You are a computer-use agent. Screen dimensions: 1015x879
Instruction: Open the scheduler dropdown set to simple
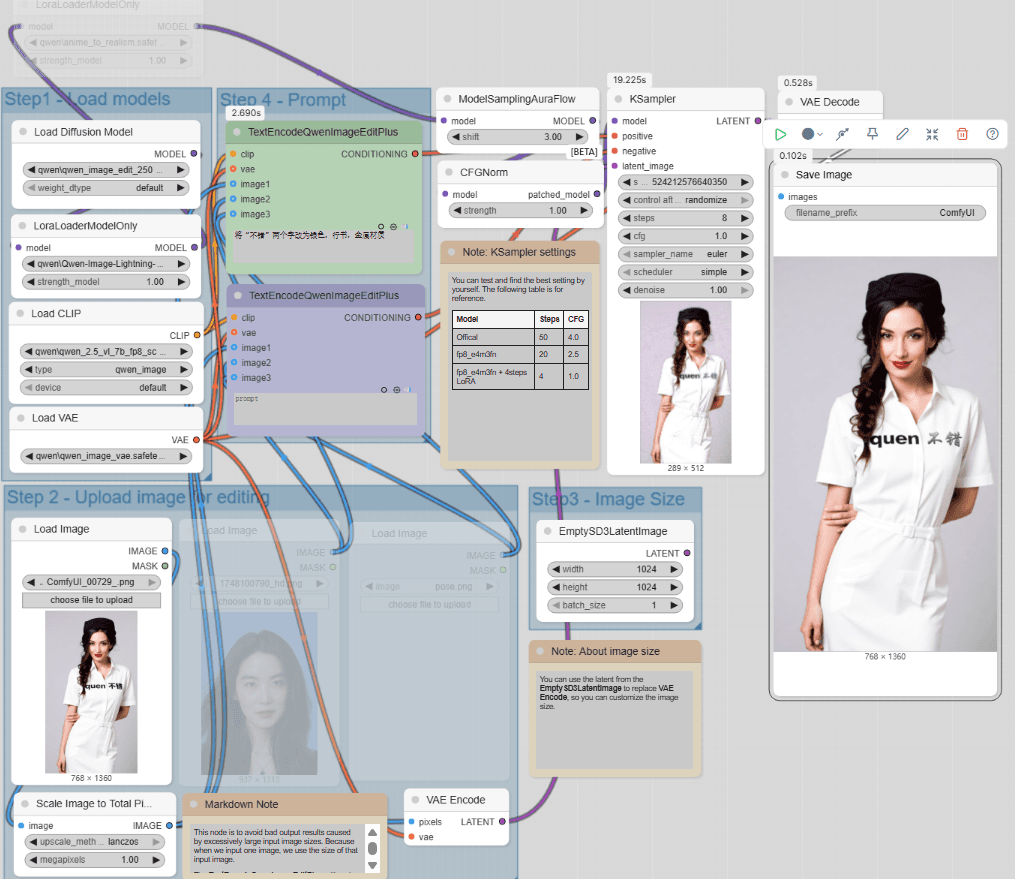(x=686, y=272)
